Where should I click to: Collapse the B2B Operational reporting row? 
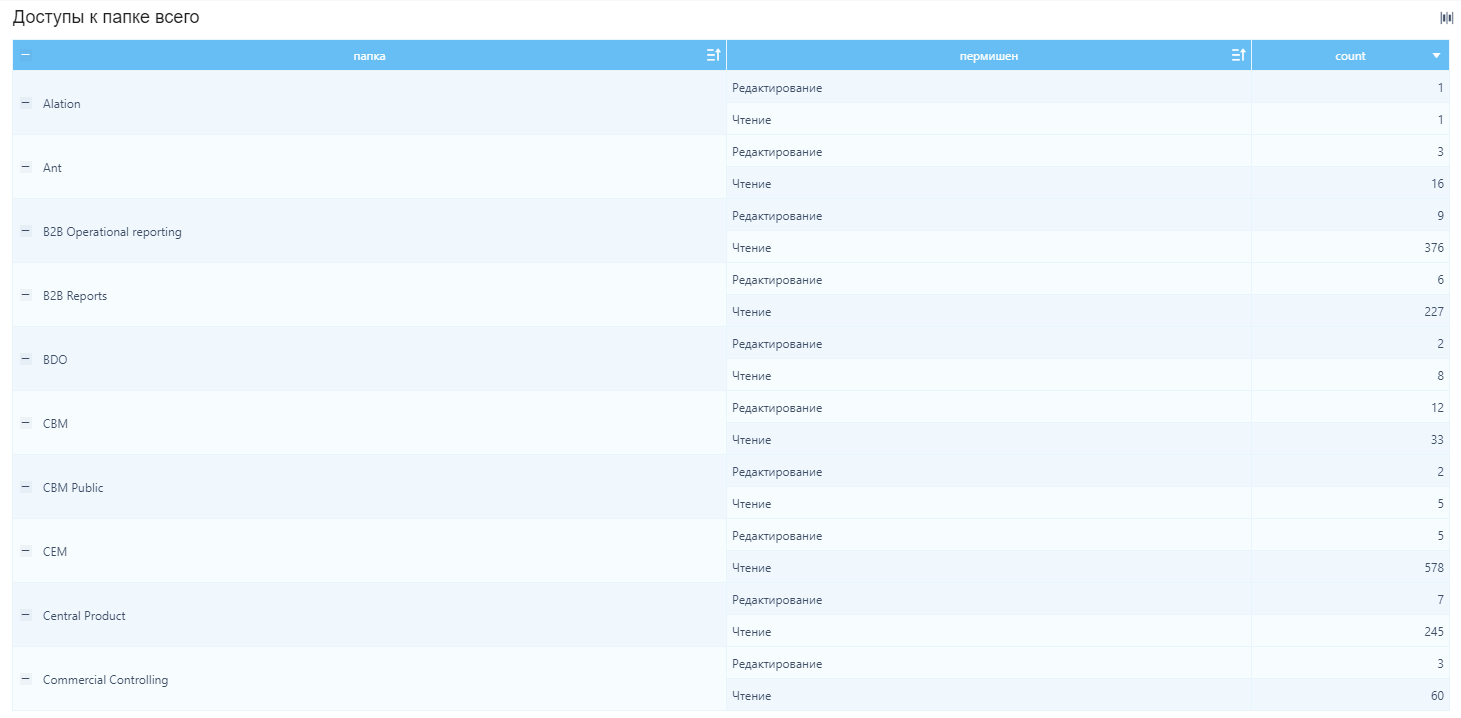pyautogui.click(x=26, y=231)
